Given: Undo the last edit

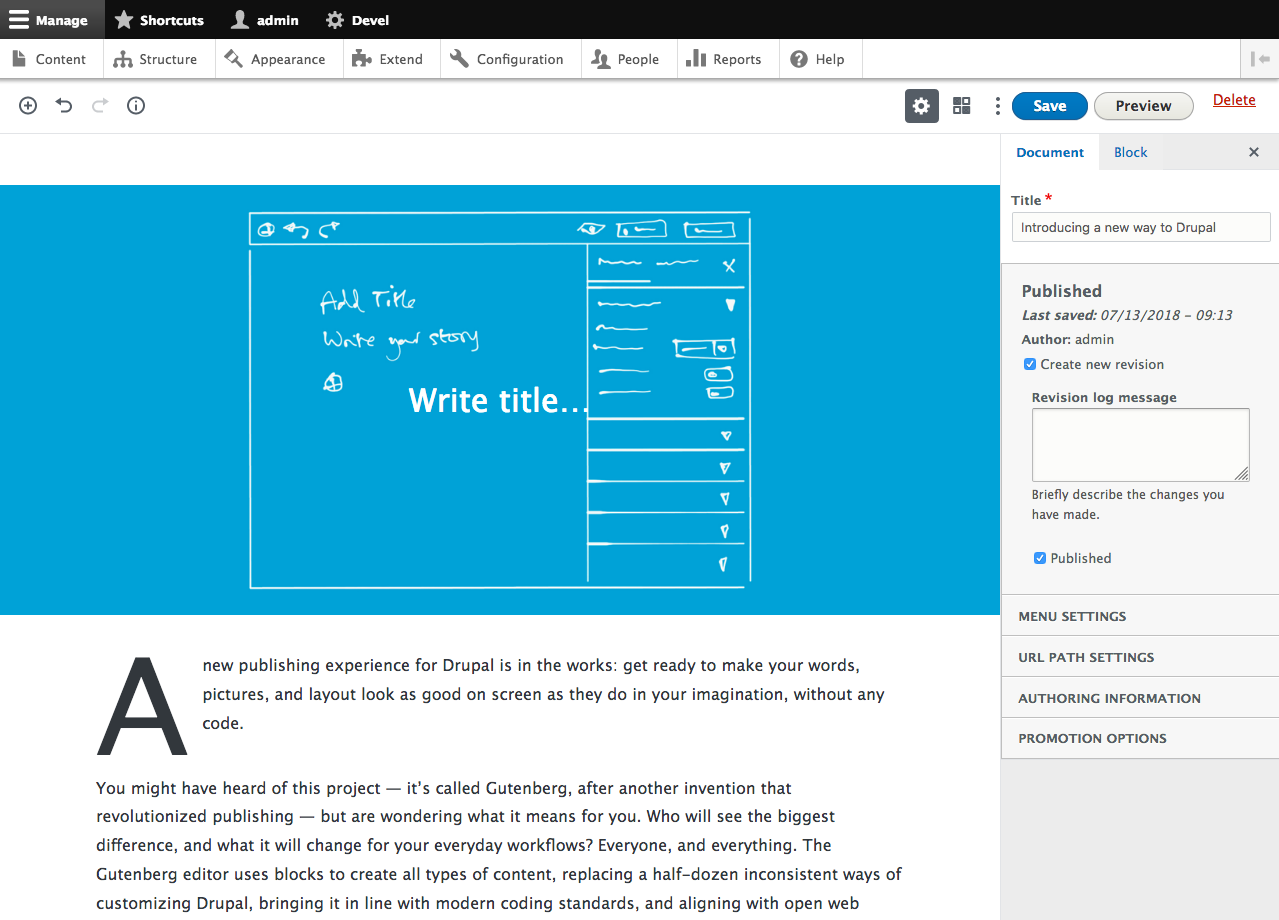Looking at the screenshot, I should pyautogui.click(x=64, y=106).
